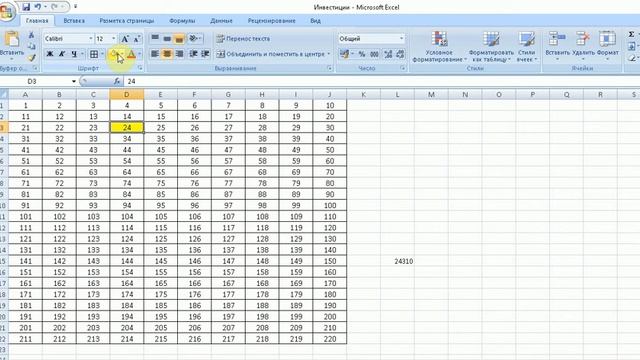
Task: Increase cell indent
Action: tap(205, 53)
